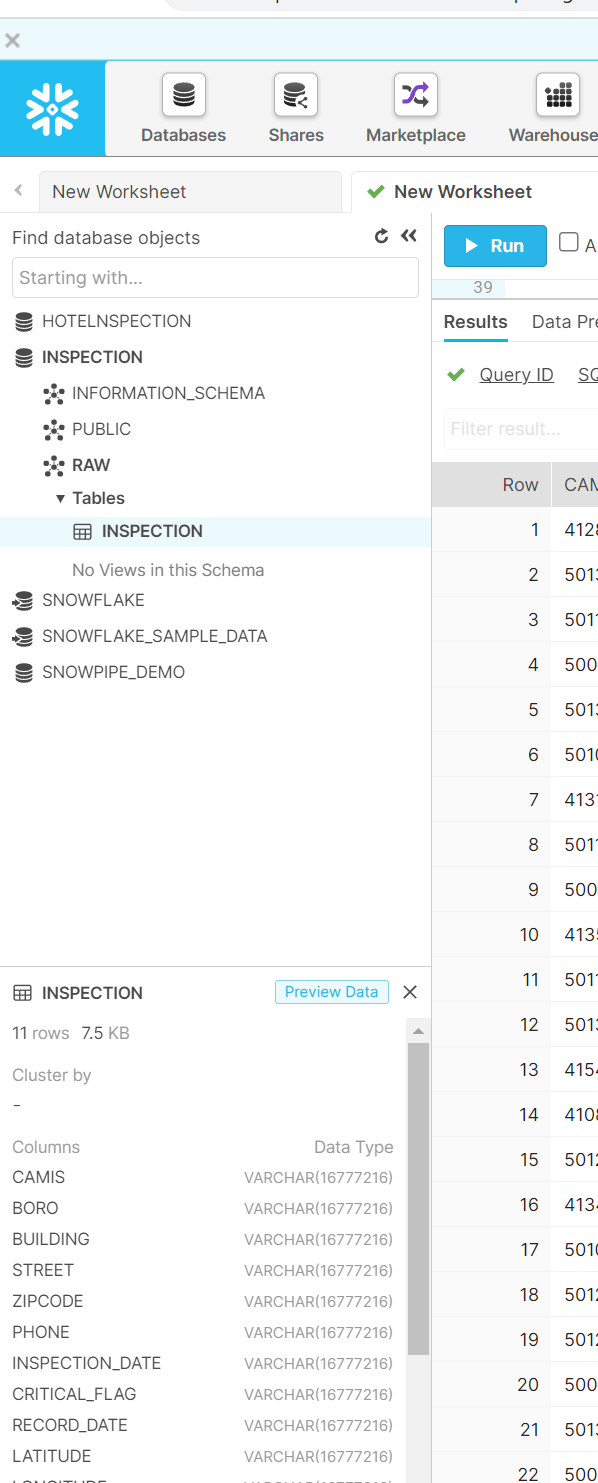Open the Marketplace icon

415,96
